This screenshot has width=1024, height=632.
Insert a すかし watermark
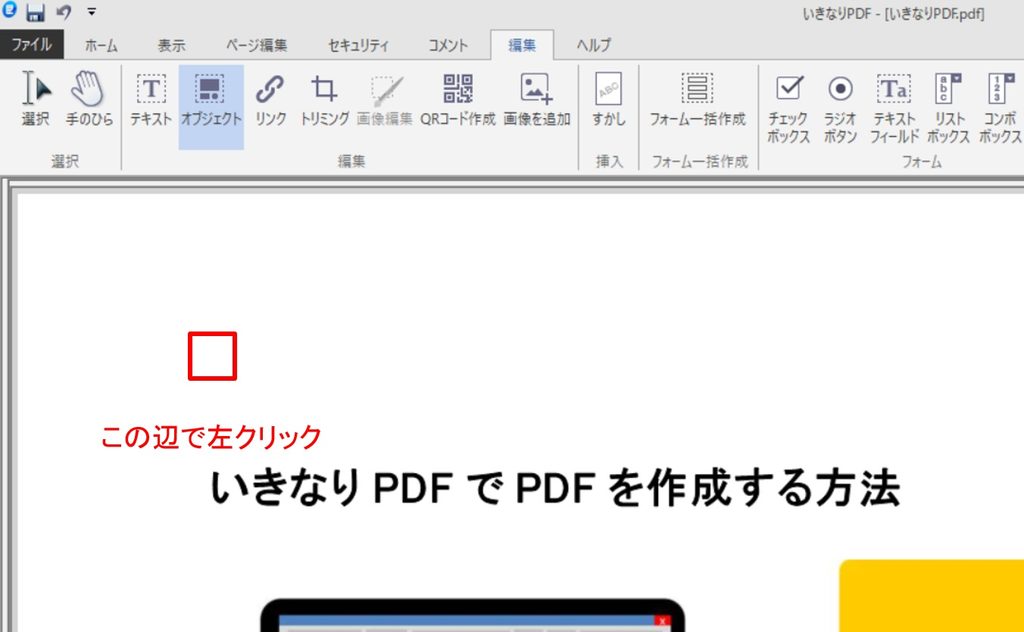click(x=609, y=99)
